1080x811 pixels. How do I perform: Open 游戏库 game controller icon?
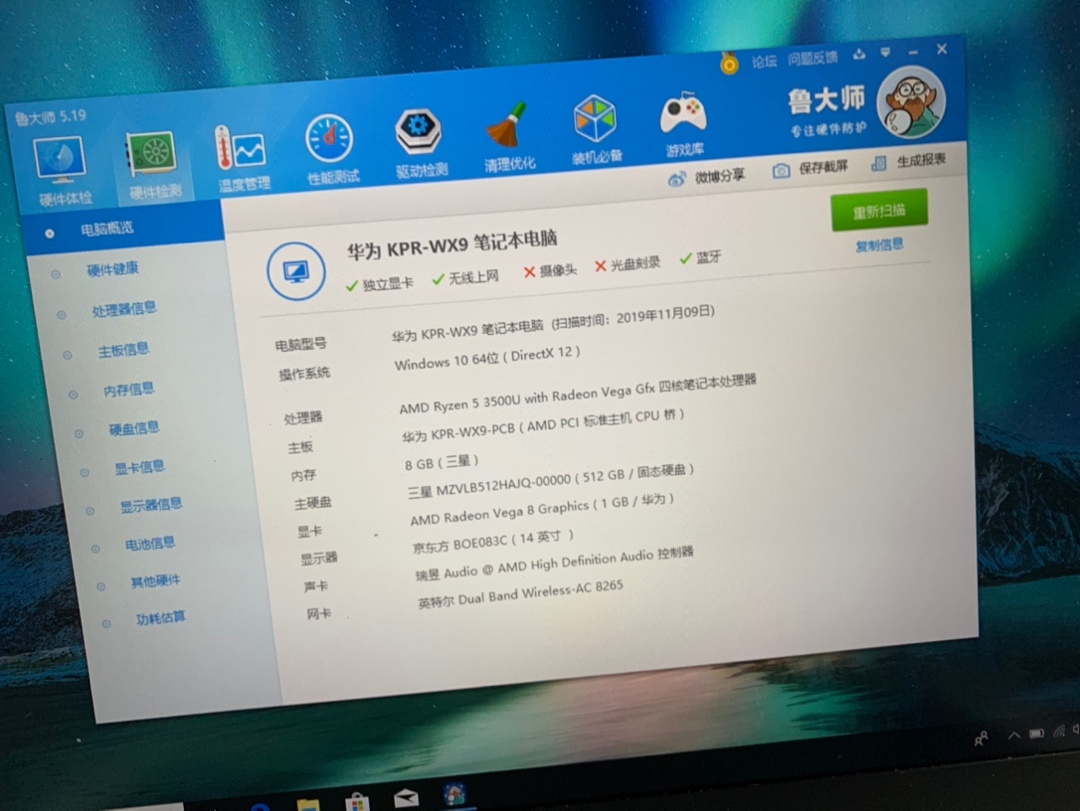coord(683,123)
